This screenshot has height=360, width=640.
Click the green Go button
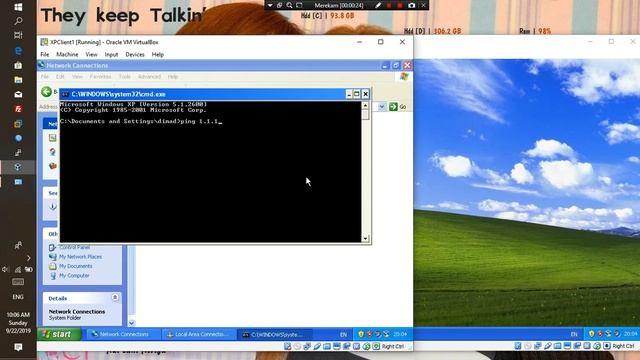coord(397,107)
